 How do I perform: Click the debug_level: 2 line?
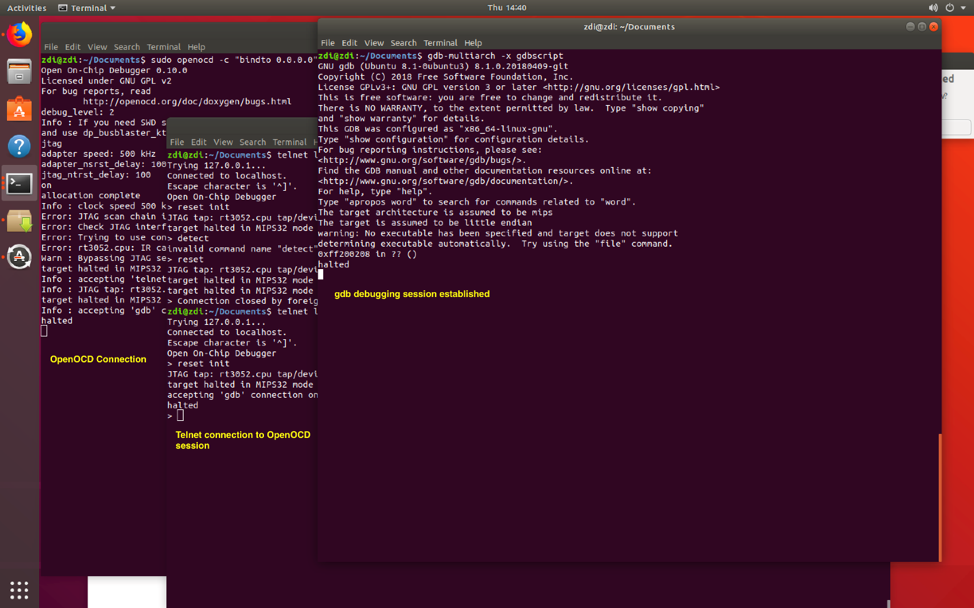78,112
